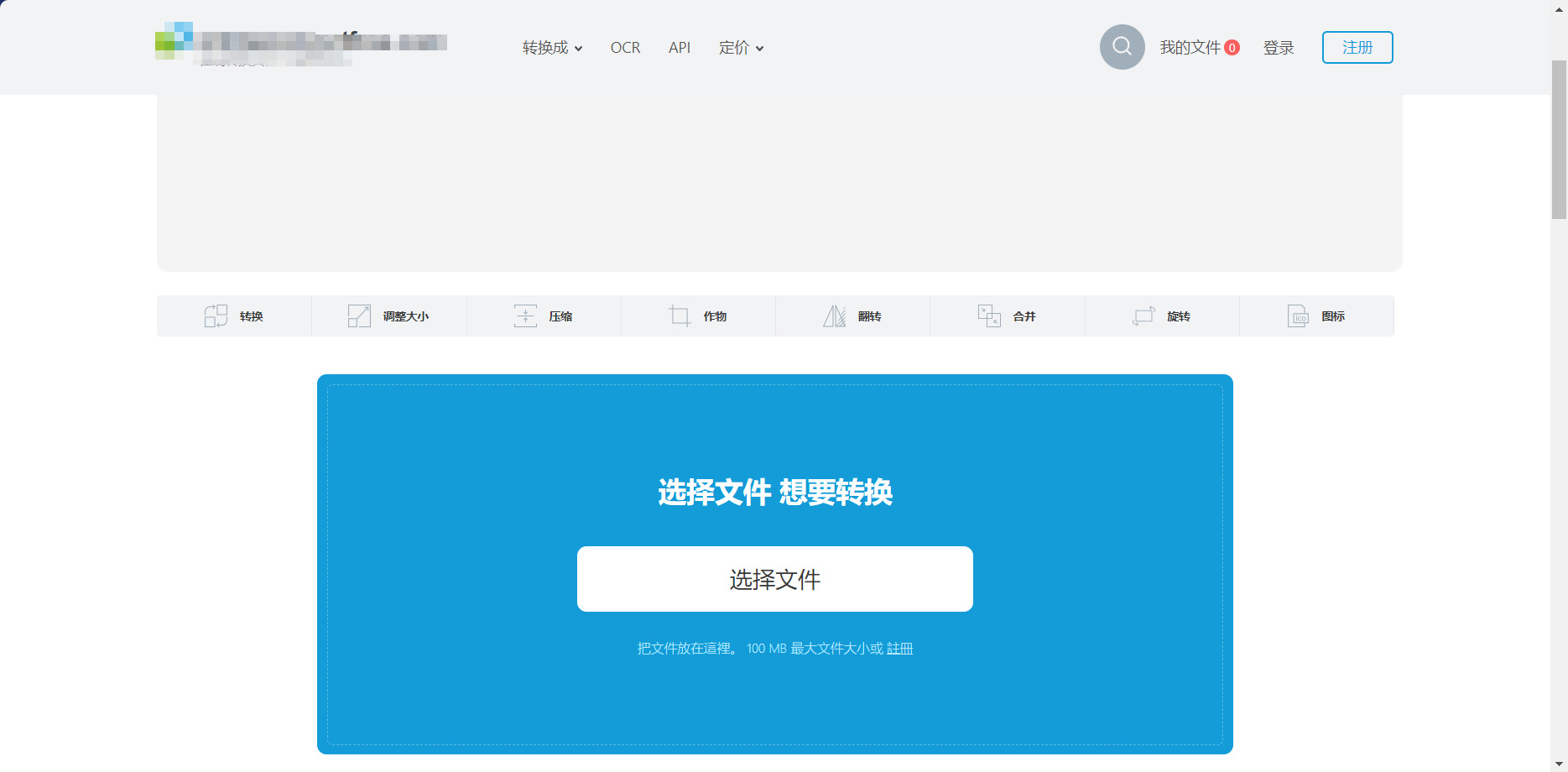Viewport: 1568px width, 772px height.
Task: Click the 註冊 sign-up link below upload
Action: (899, 649)
